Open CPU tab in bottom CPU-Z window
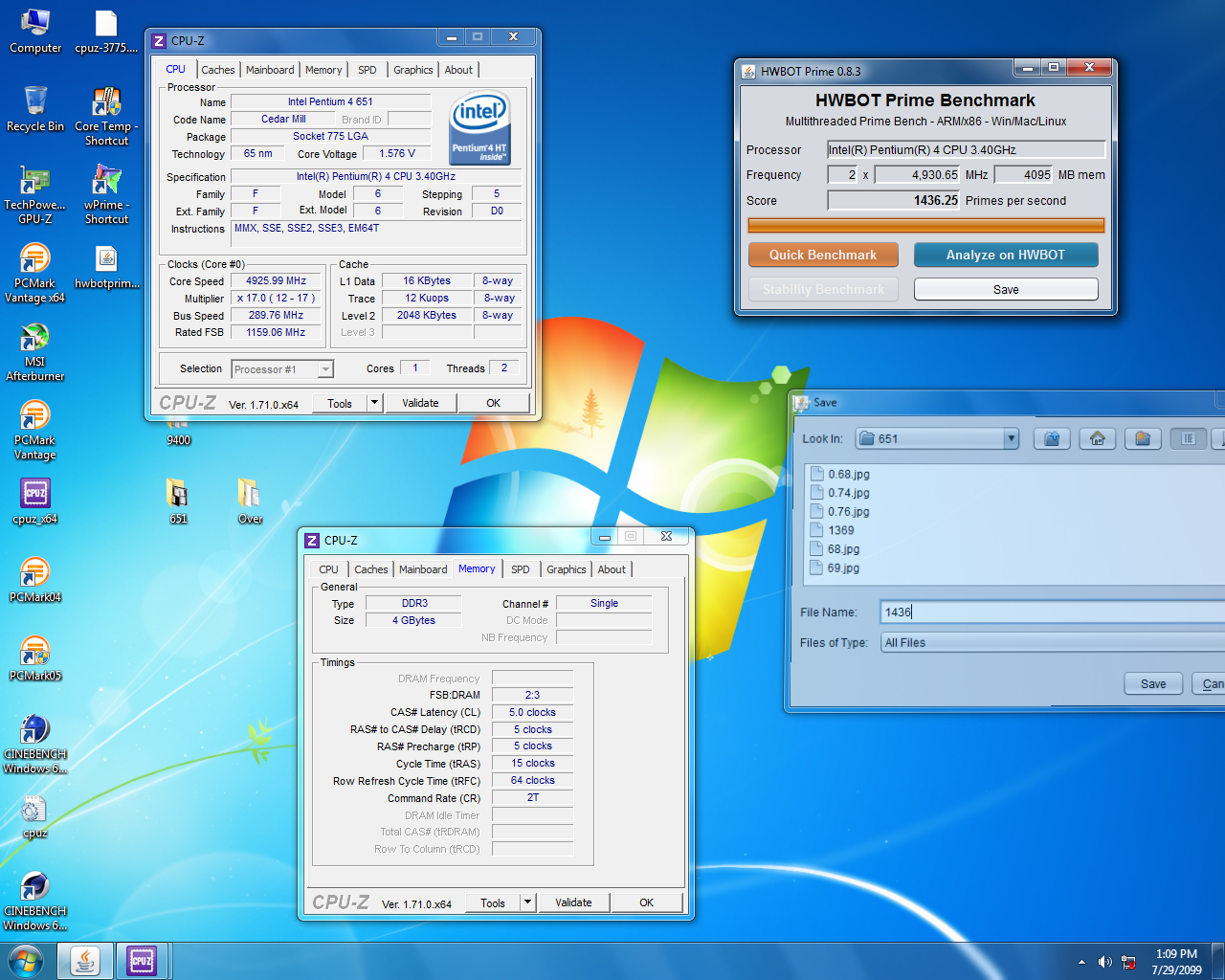 point(329,569)
